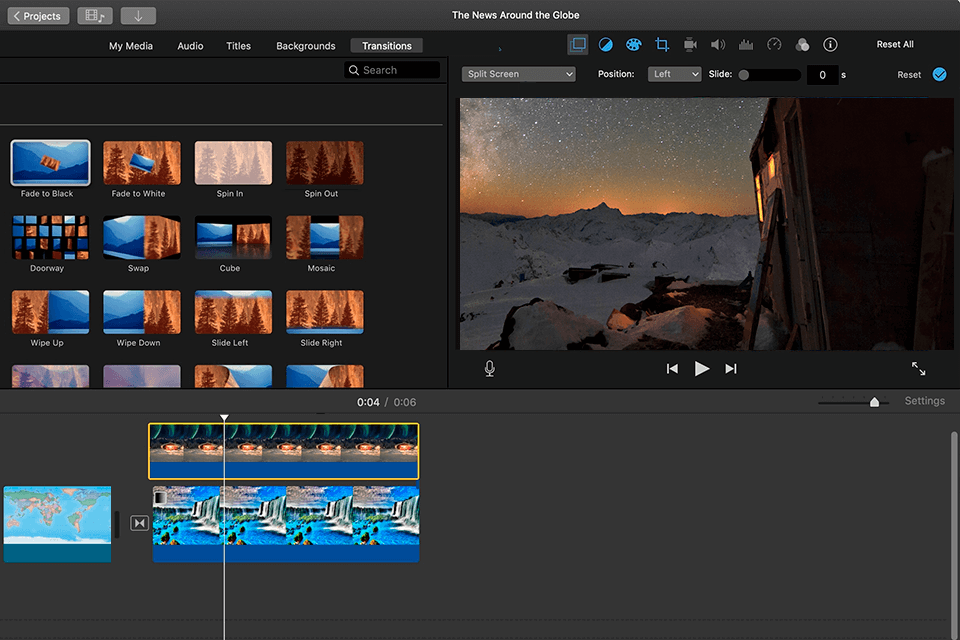
Task: Select the Mosaic transition
Action: [324, 237]
